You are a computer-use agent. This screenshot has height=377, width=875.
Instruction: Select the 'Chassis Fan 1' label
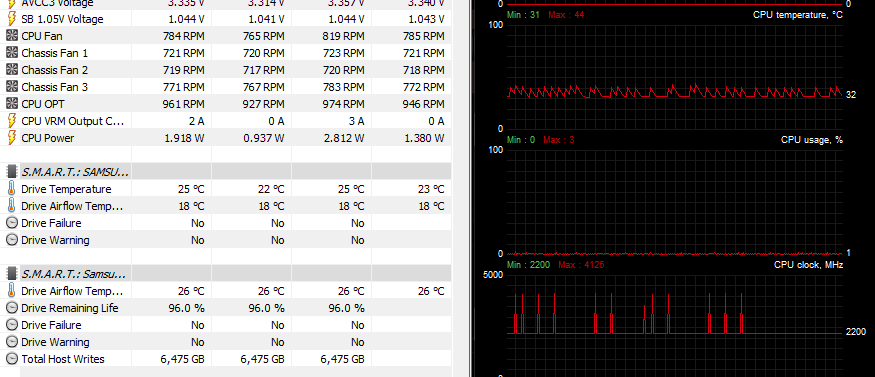click(x=55, y=53)
